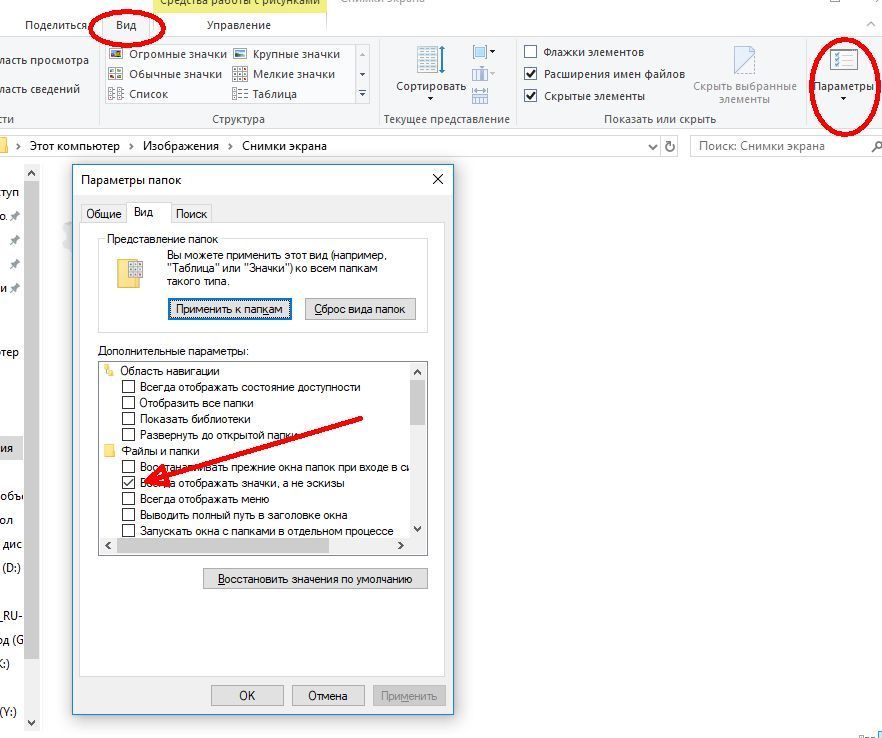882x738 pixels.
Task: Uncheck Расширения имен файлов
Action: (x=531, y=74)
